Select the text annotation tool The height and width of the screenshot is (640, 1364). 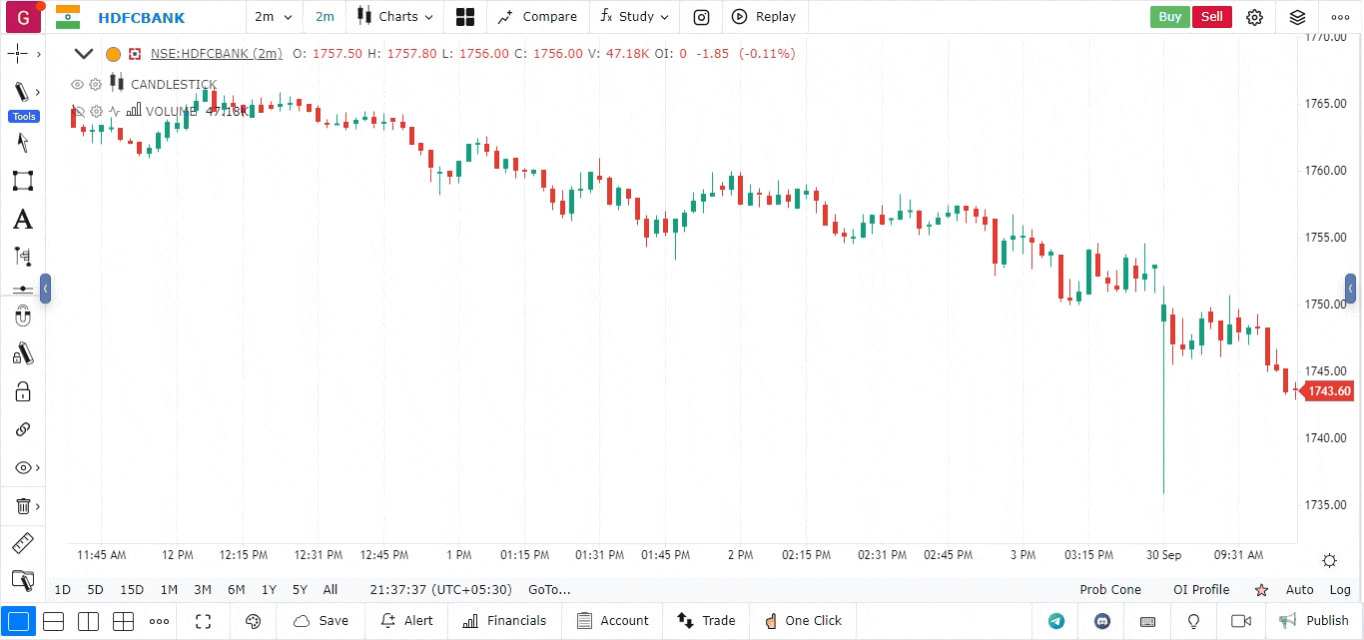click(x=22, y=220)
